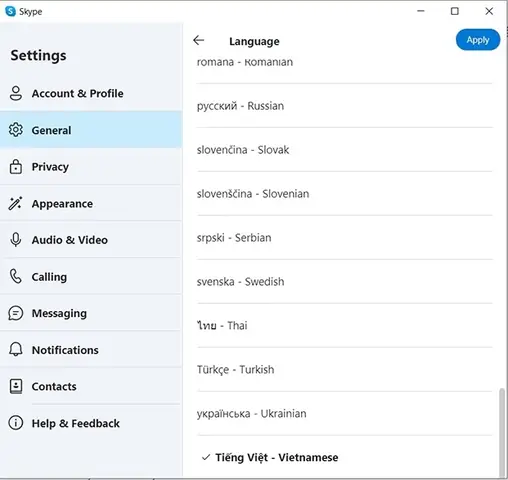Click the Audio & Video microphone icon
Viewport: 508px width, 480px height.
click(16, 240)
